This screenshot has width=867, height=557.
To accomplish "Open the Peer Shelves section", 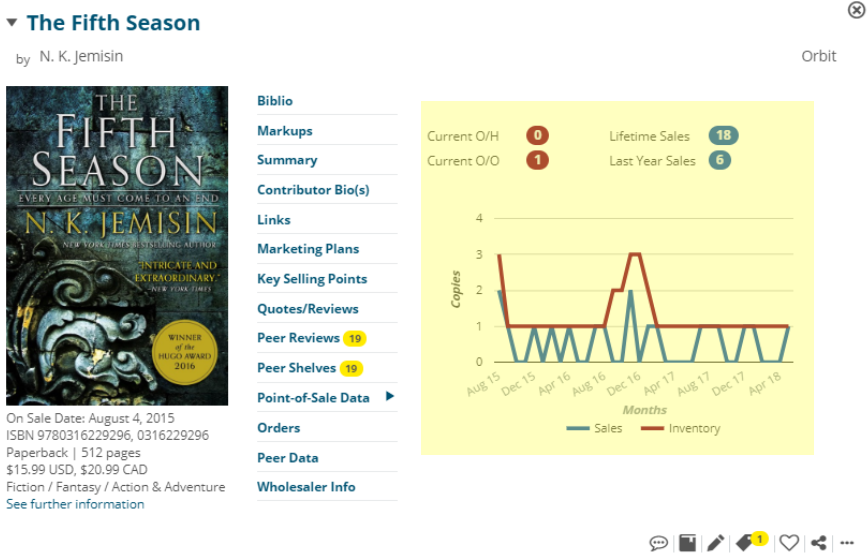I will [x=297, y=368].
